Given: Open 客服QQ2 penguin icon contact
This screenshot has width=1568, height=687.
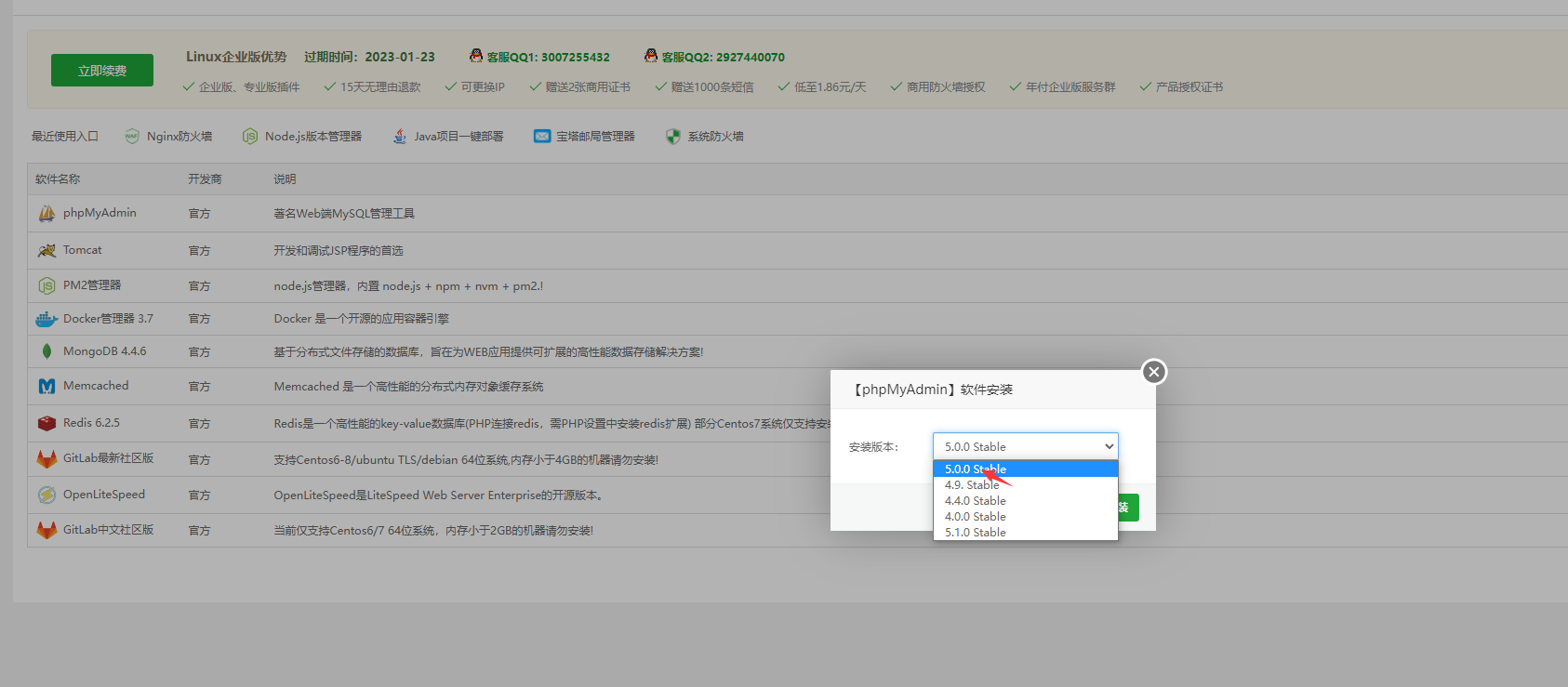Looking at the screenshot, I should [651, 56].
